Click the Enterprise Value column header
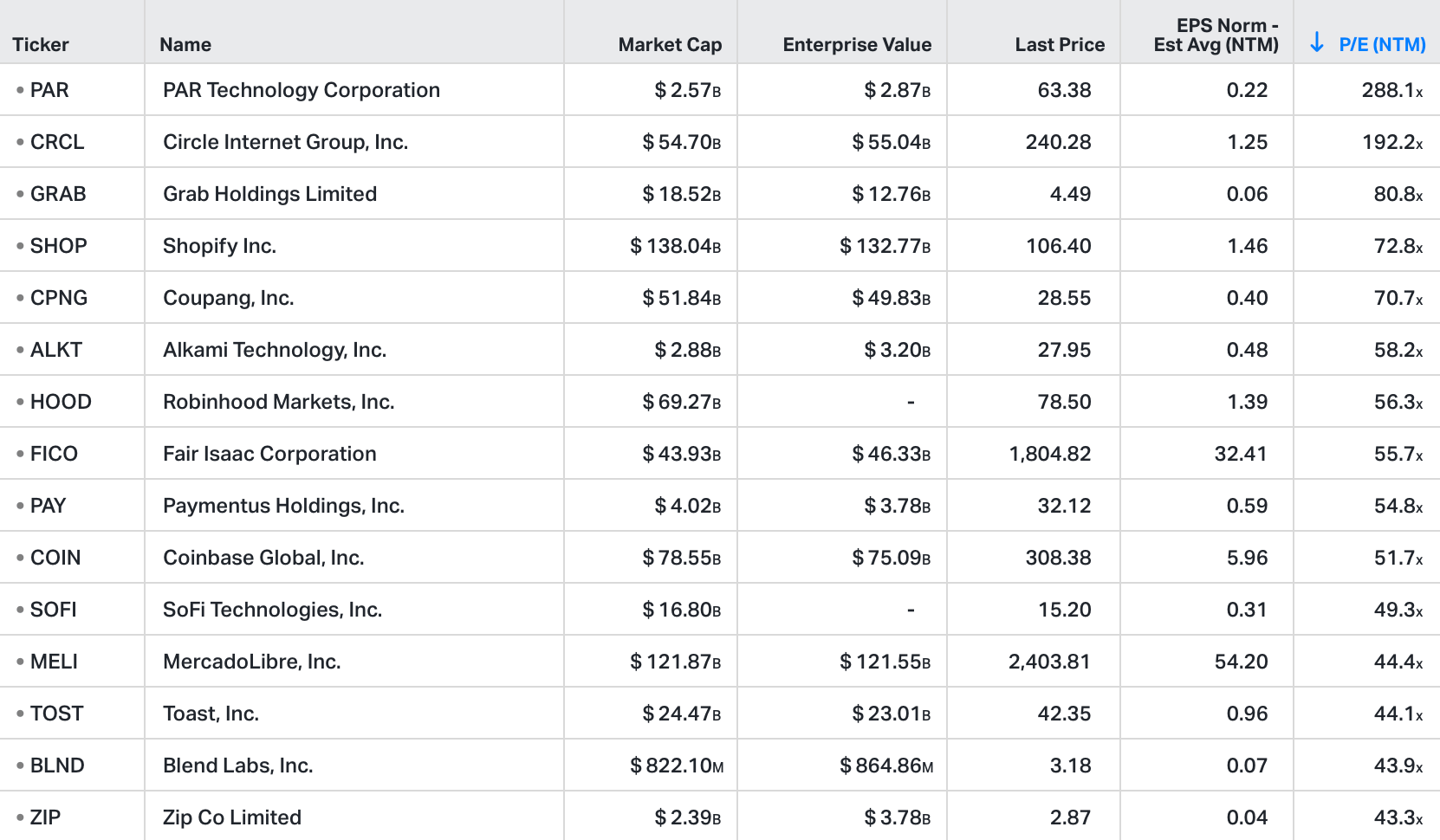The height and width of the screenshot is (840, 1440). (x=856, y=44)
